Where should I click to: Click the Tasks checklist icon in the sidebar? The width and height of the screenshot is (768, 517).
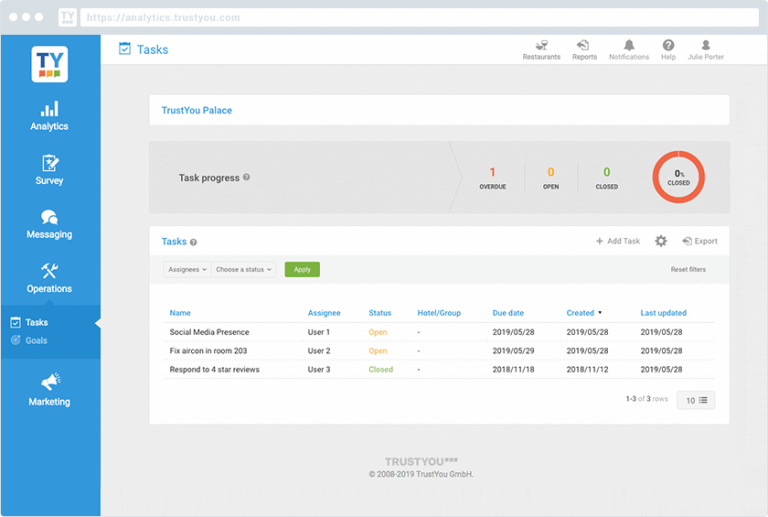pyautogui.click(x=16, y=322)
